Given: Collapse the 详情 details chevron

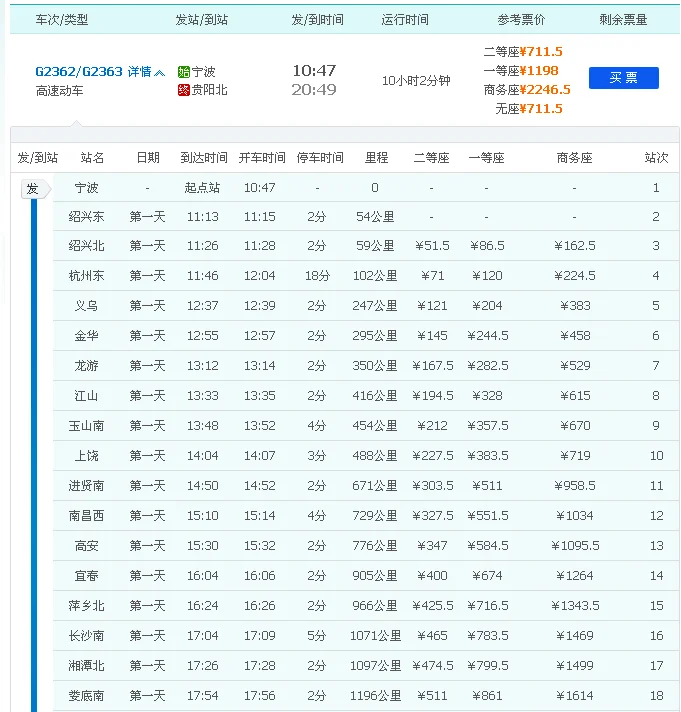Looking at the screenshot, I should 159,73.
